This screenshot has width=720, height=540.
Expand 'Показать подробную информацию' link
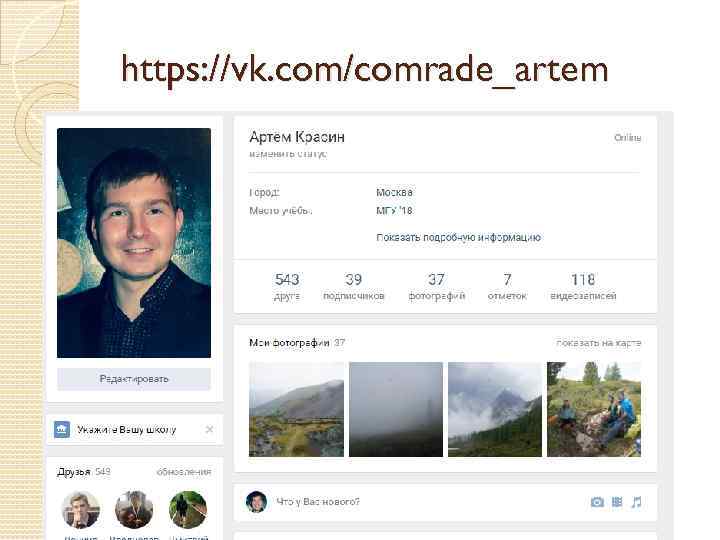point(458,237)
